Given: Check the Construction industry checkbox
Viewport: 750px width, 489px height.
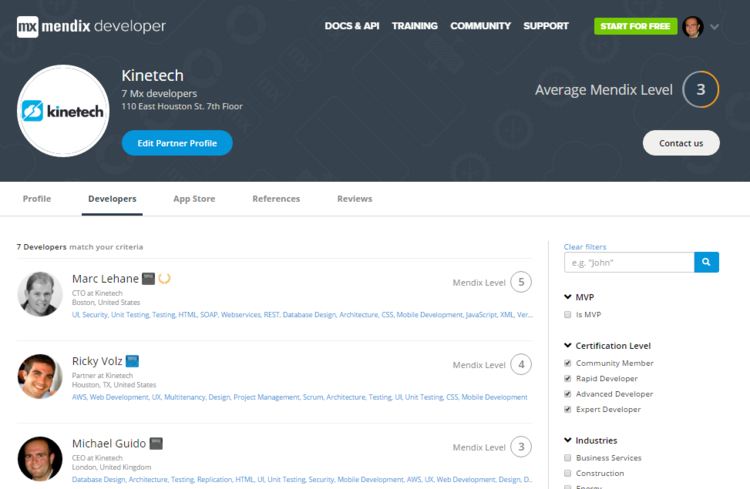Looking at the screenshot, I should point(568,473).
